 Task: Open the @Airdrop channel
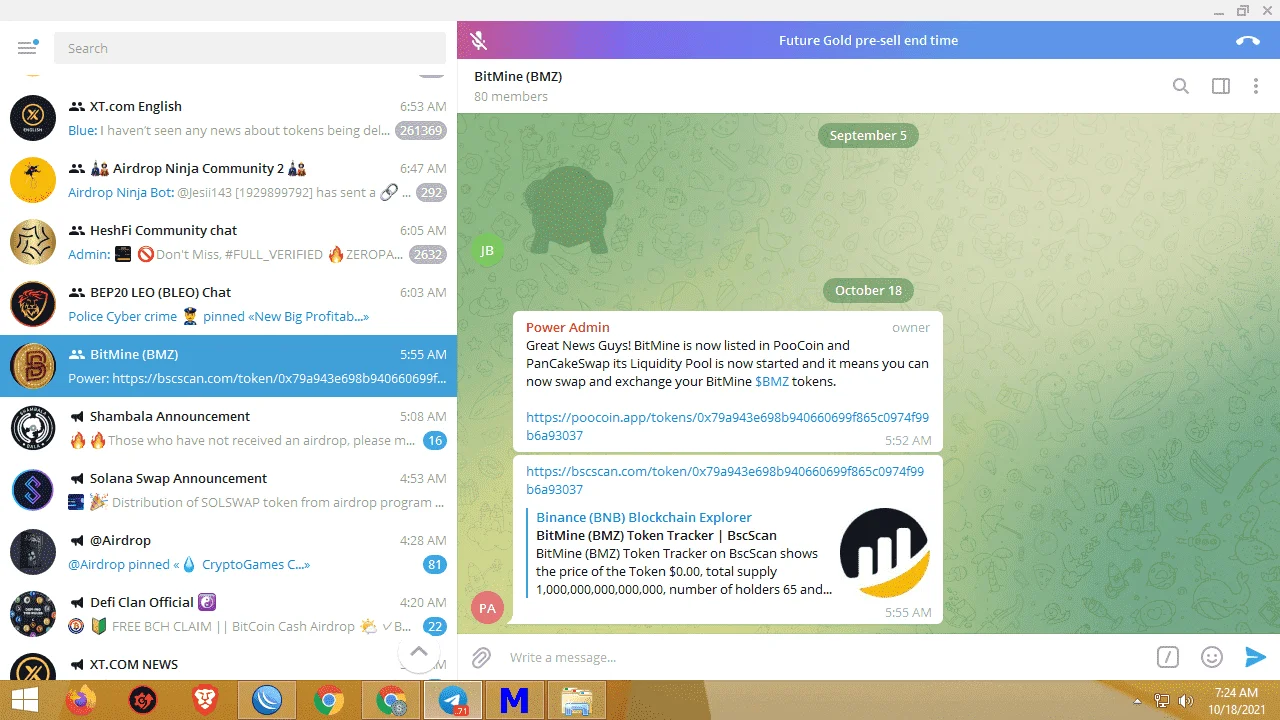pyautogui.click(x=228, y=552)
